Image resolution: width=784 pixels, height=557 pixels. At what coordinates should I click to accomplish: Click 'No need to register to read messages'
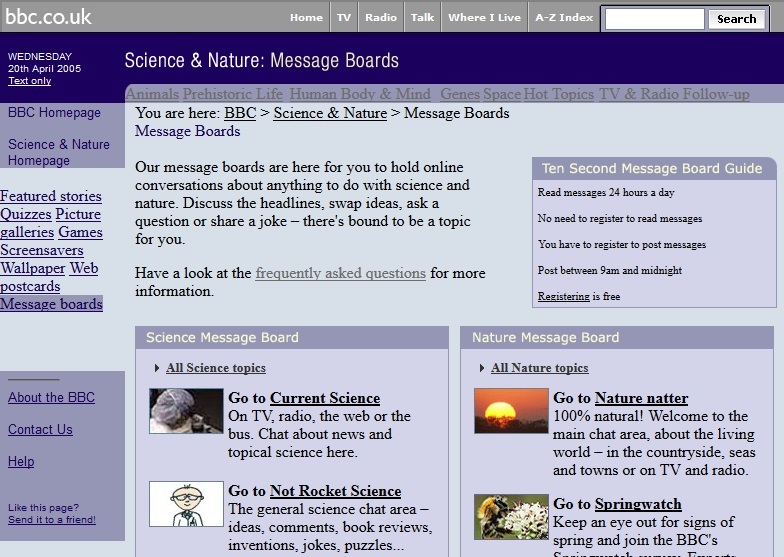pyautogui.click(x=620, y=218)
